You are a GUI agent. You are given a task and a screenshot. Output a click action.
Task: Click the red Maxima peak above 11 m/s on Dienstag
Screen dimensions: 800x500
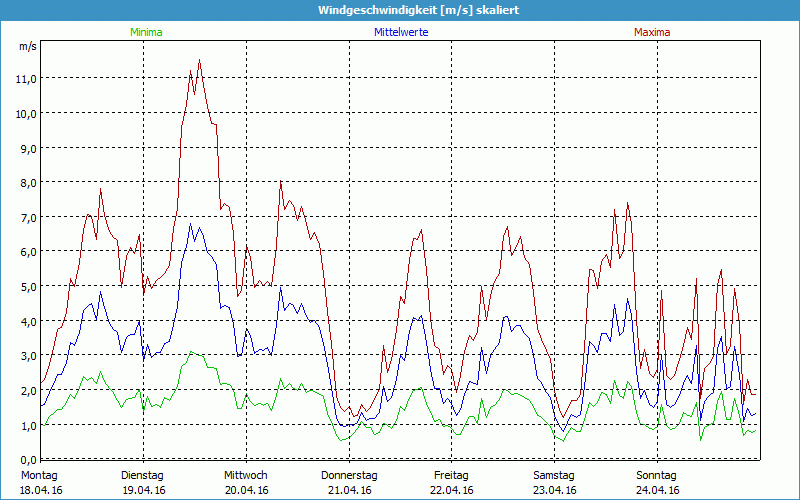[199, 60]
